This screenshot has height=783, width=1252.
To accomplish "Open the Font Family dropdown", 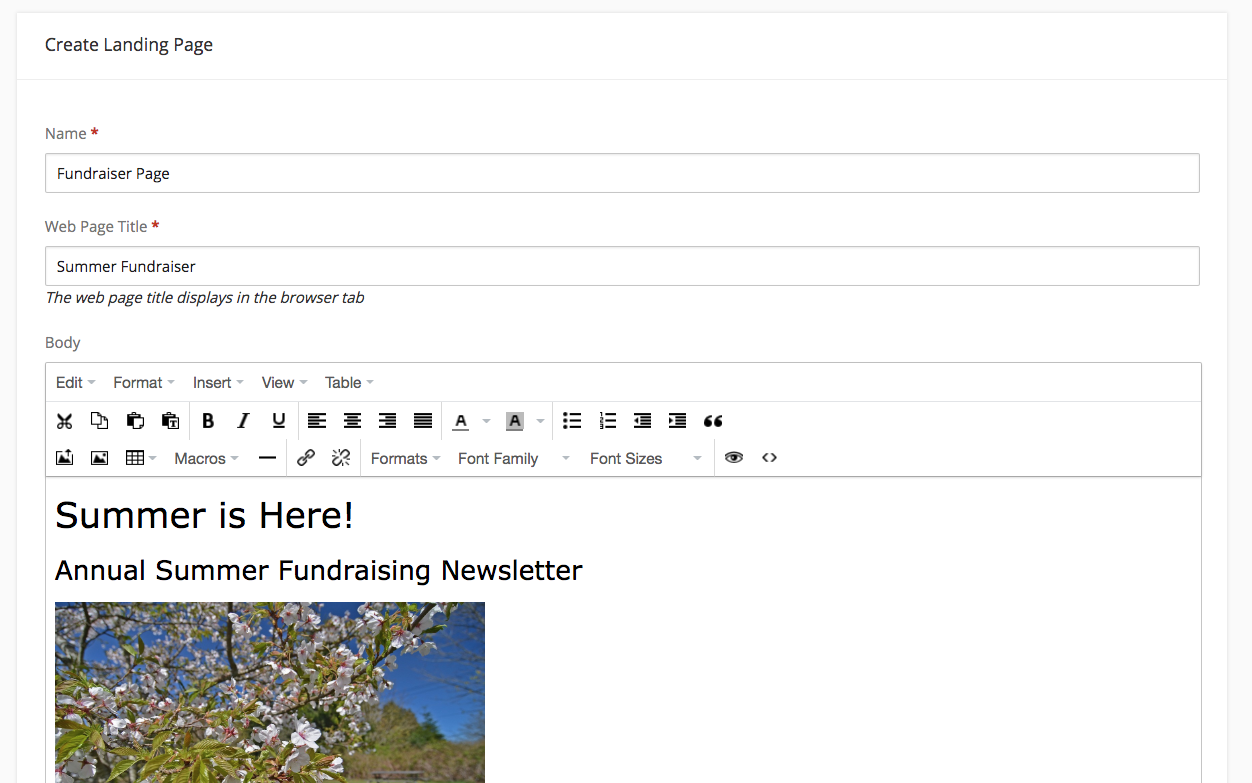I will pyautogui.click(x=498, y=458).
